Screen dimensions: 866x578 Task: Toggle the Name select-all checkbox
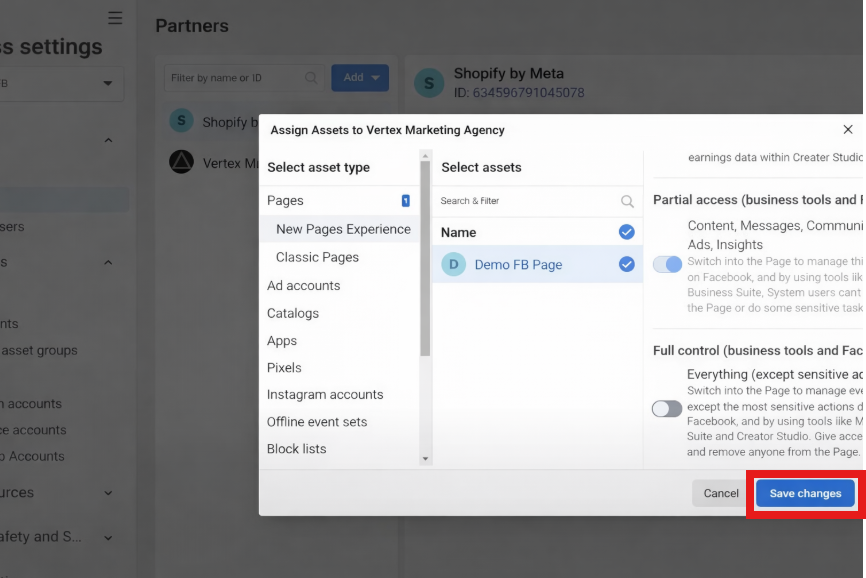(x=626, y=232)
